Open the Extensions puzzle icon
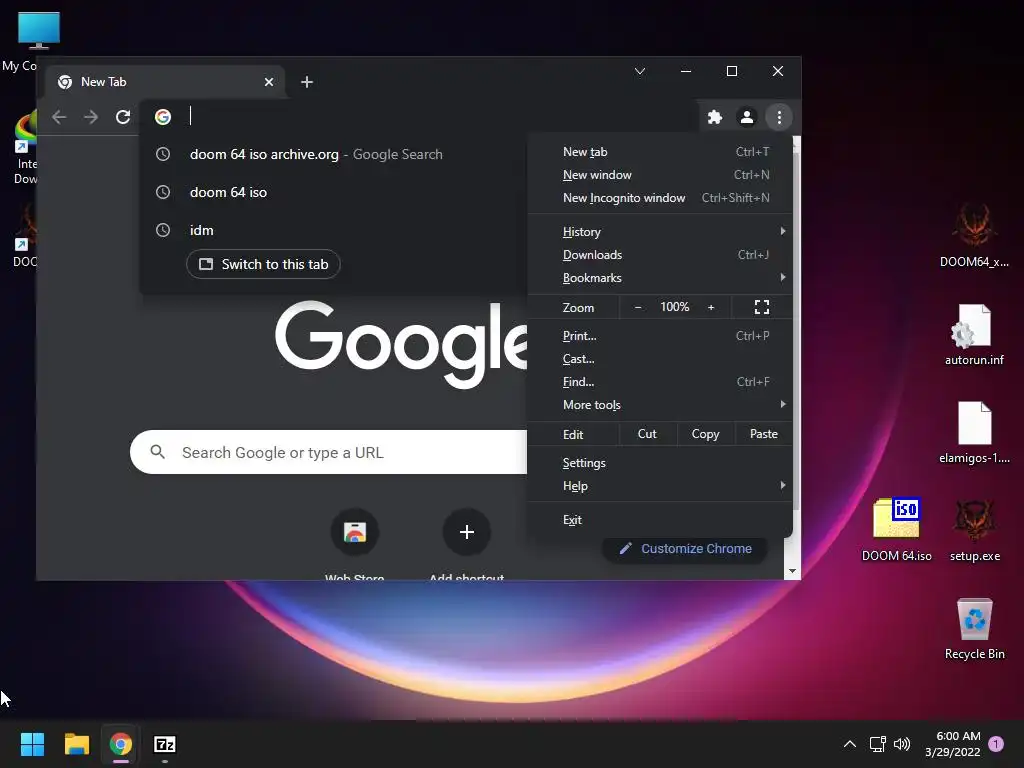Viewport: 1024px width, 768px height. coord(715,117)
